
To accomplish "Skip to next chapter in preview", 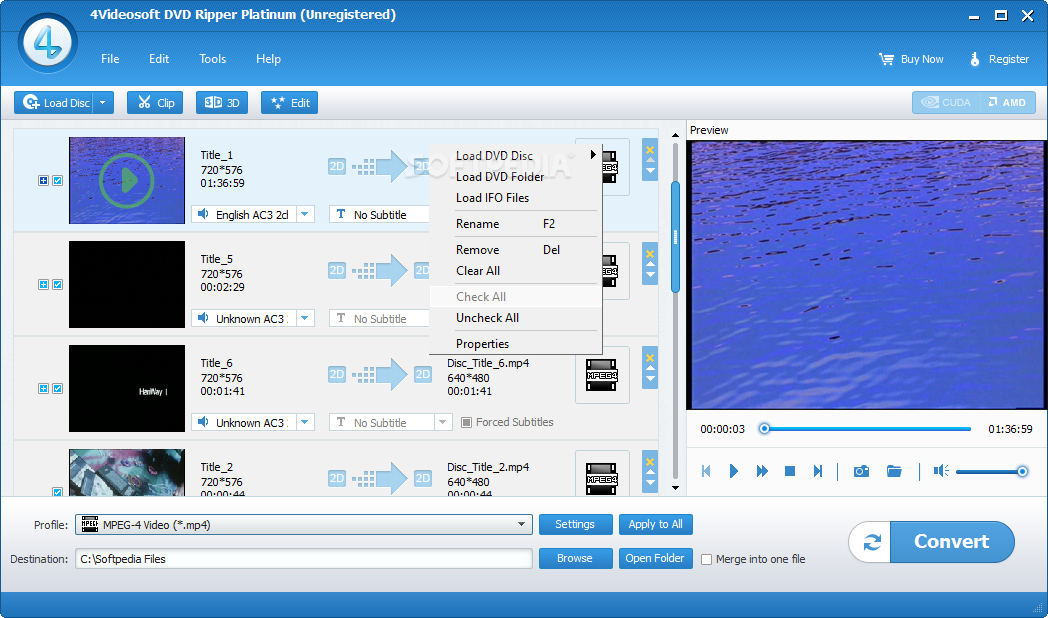I will click(x=817, y=472).
